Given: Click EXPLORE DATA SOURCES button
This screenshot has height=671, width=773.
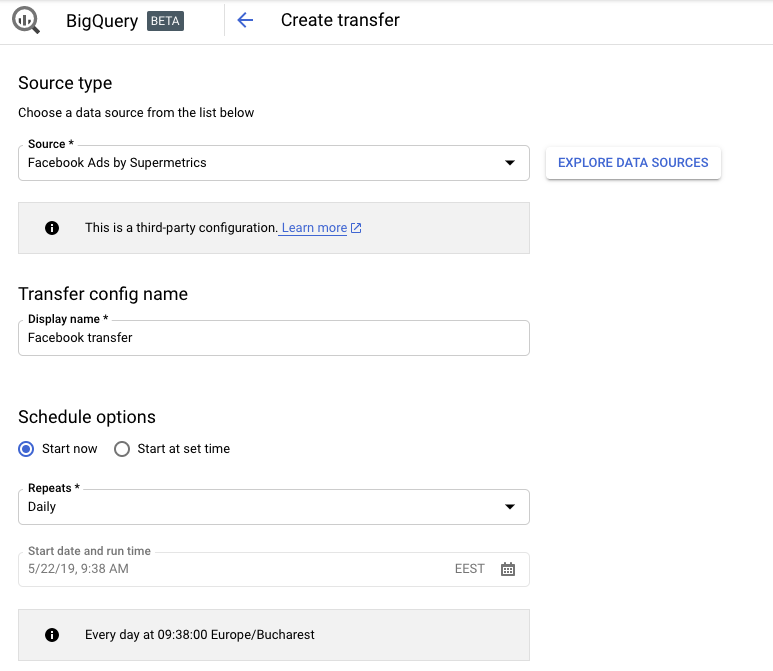Looking at the screenshot, I should tap(633, 163).
